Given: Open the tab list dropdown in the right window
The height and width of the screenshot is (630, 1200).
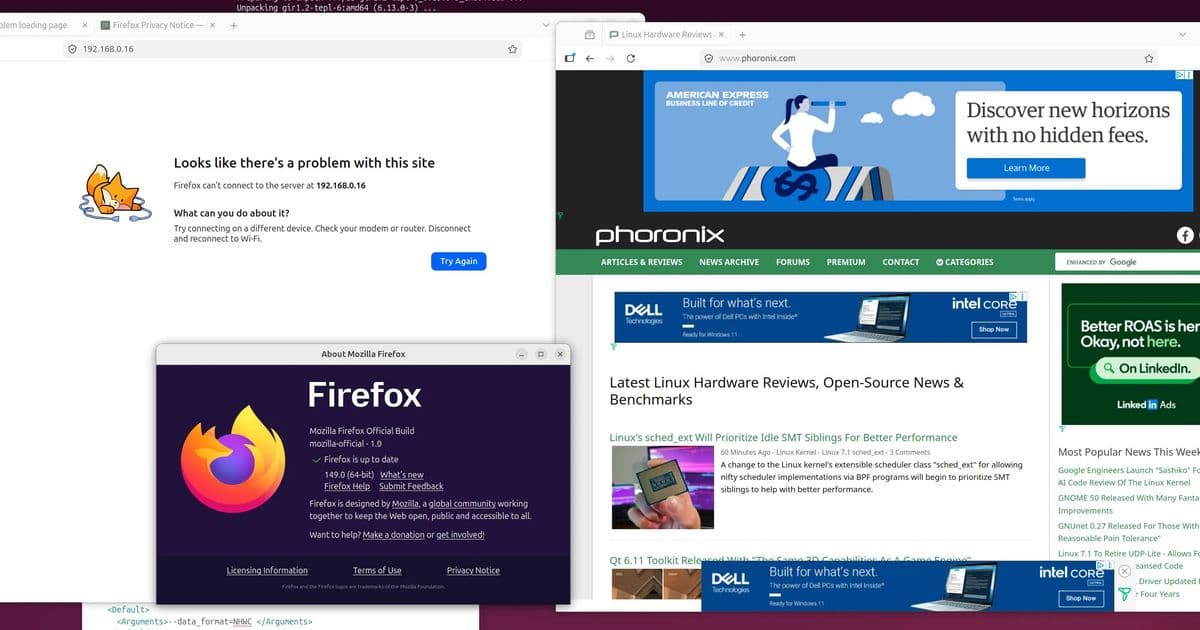Looking at the screenshot, I should click(1183, 33).
